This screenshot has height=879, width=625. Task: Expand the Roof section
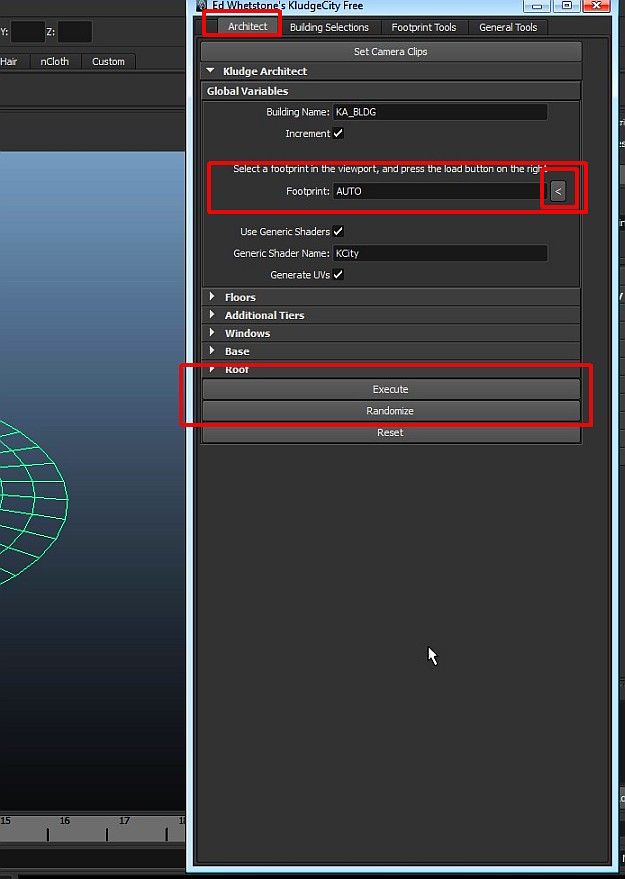coord(391,369)
